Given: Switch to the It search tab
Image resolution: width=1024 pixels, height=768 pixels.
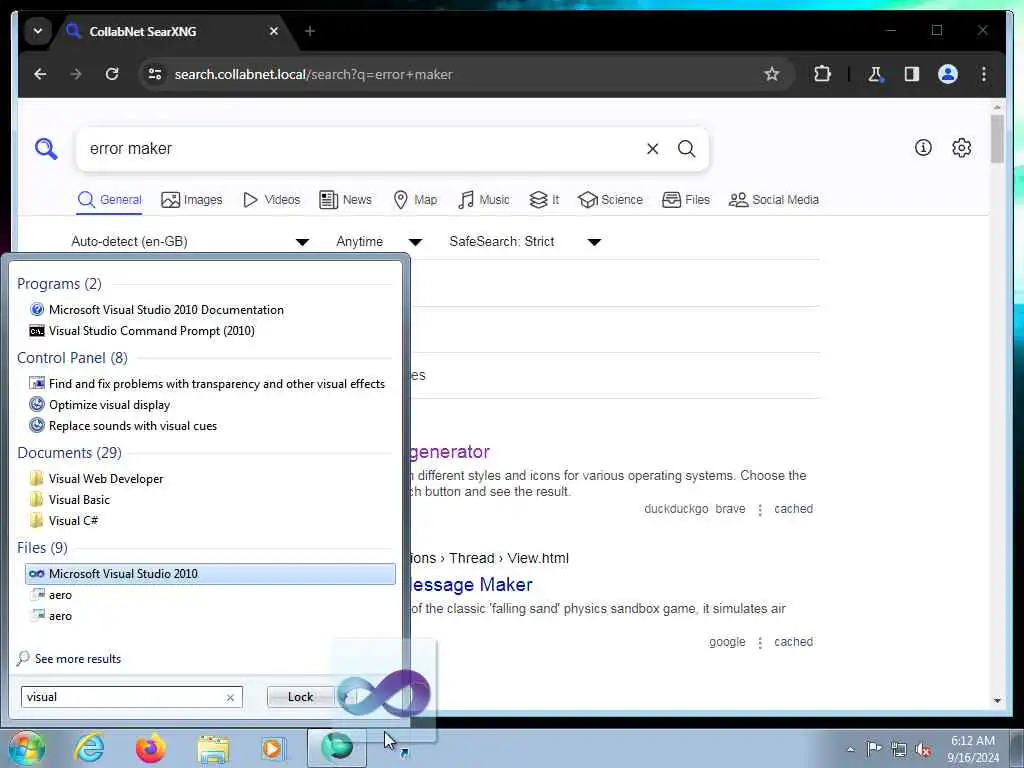Looking at the screenshot, I should pyautogui.click(x=544, y=200).
